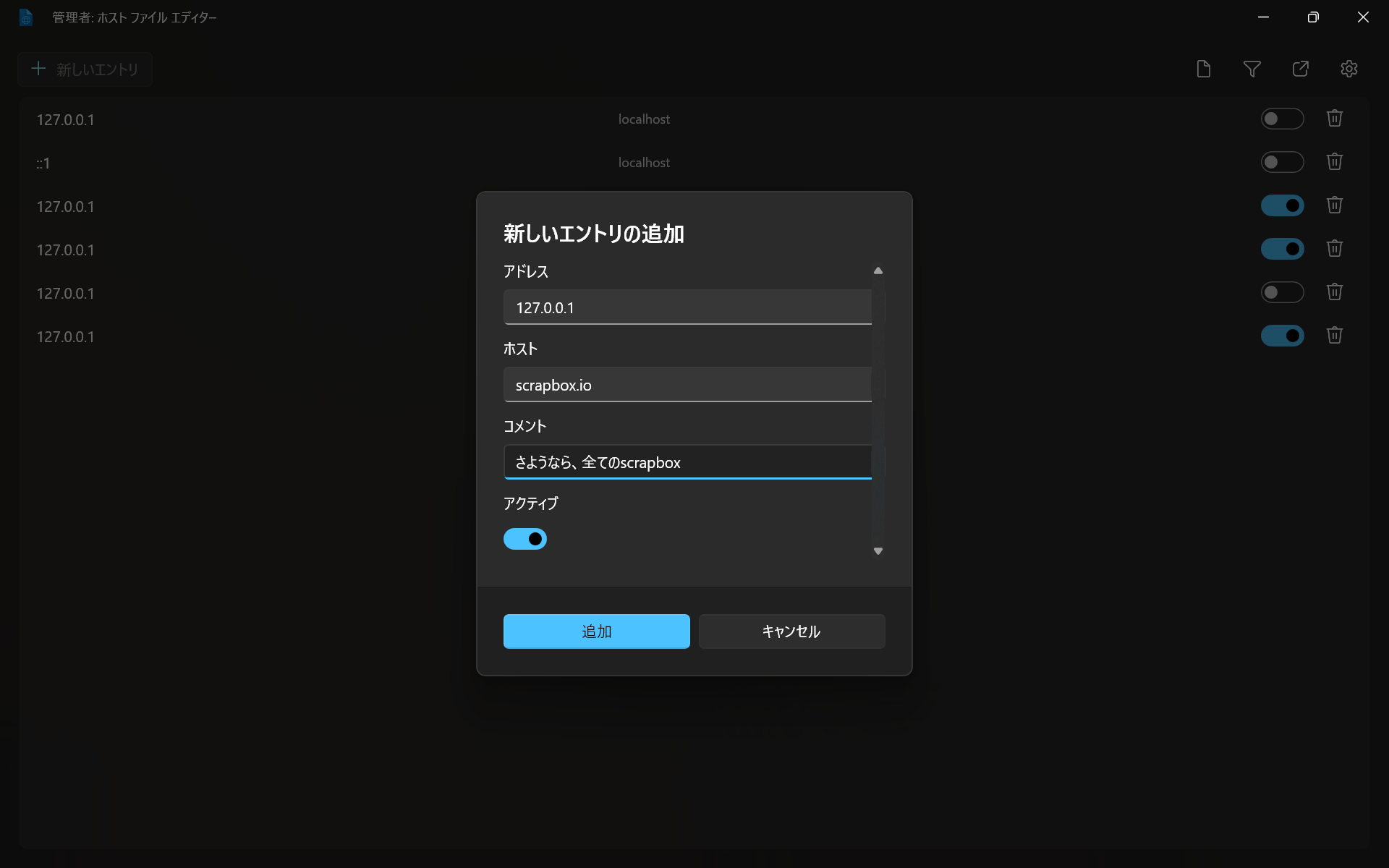Click the 新しいエントリ toolbar button
Viewport: 1389px width, 868px height.
click(85, 69)
